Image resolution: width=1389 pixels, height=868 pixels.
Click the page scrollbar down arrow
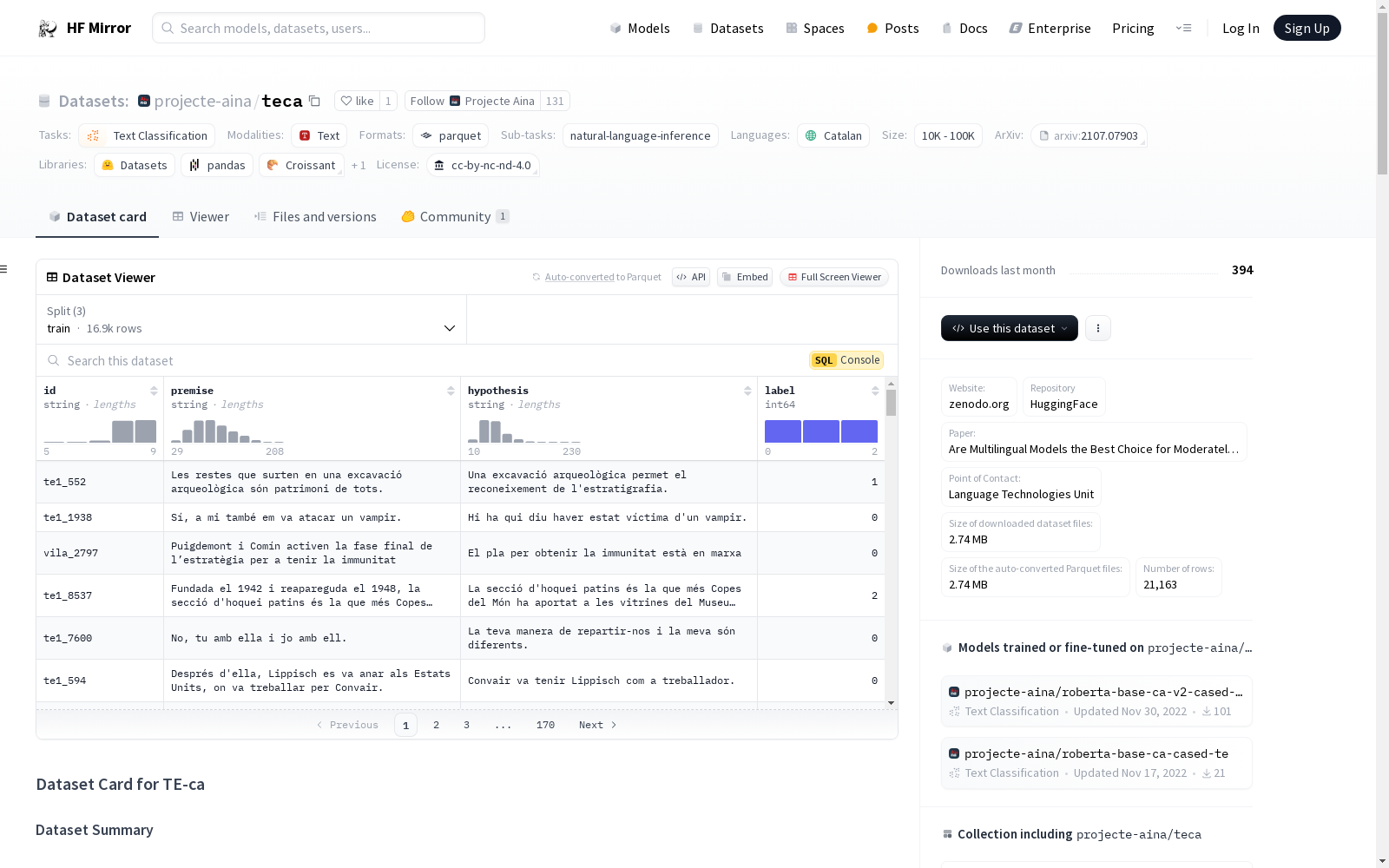click(1382, 861)
